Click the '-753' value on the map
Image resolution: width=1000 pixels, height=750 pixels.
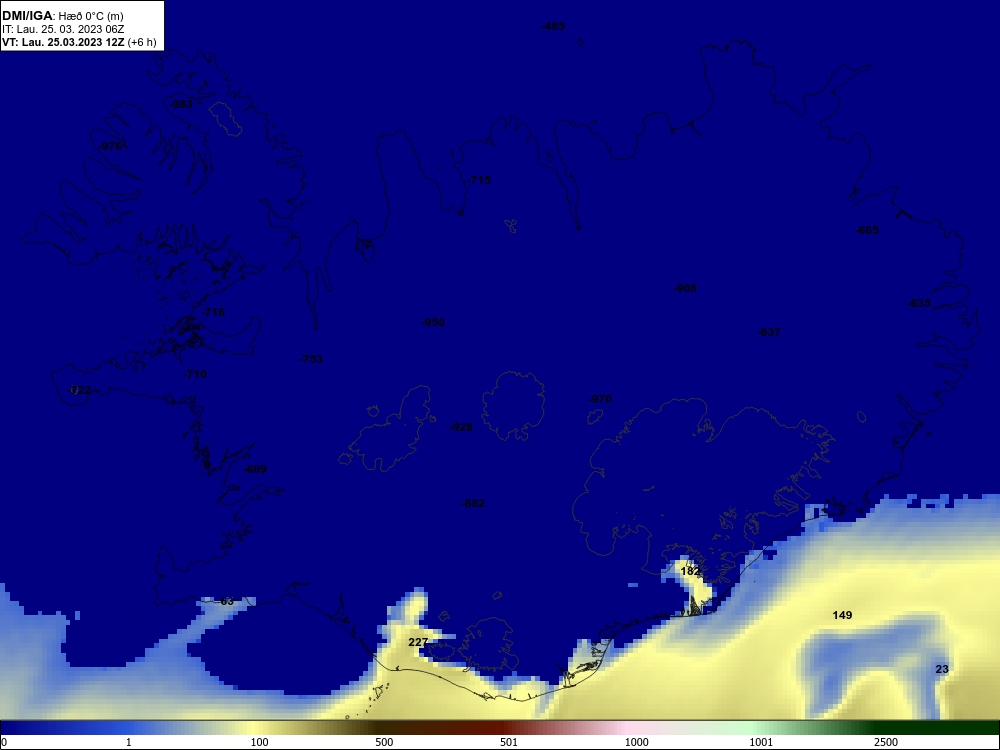tap(311, 359)
